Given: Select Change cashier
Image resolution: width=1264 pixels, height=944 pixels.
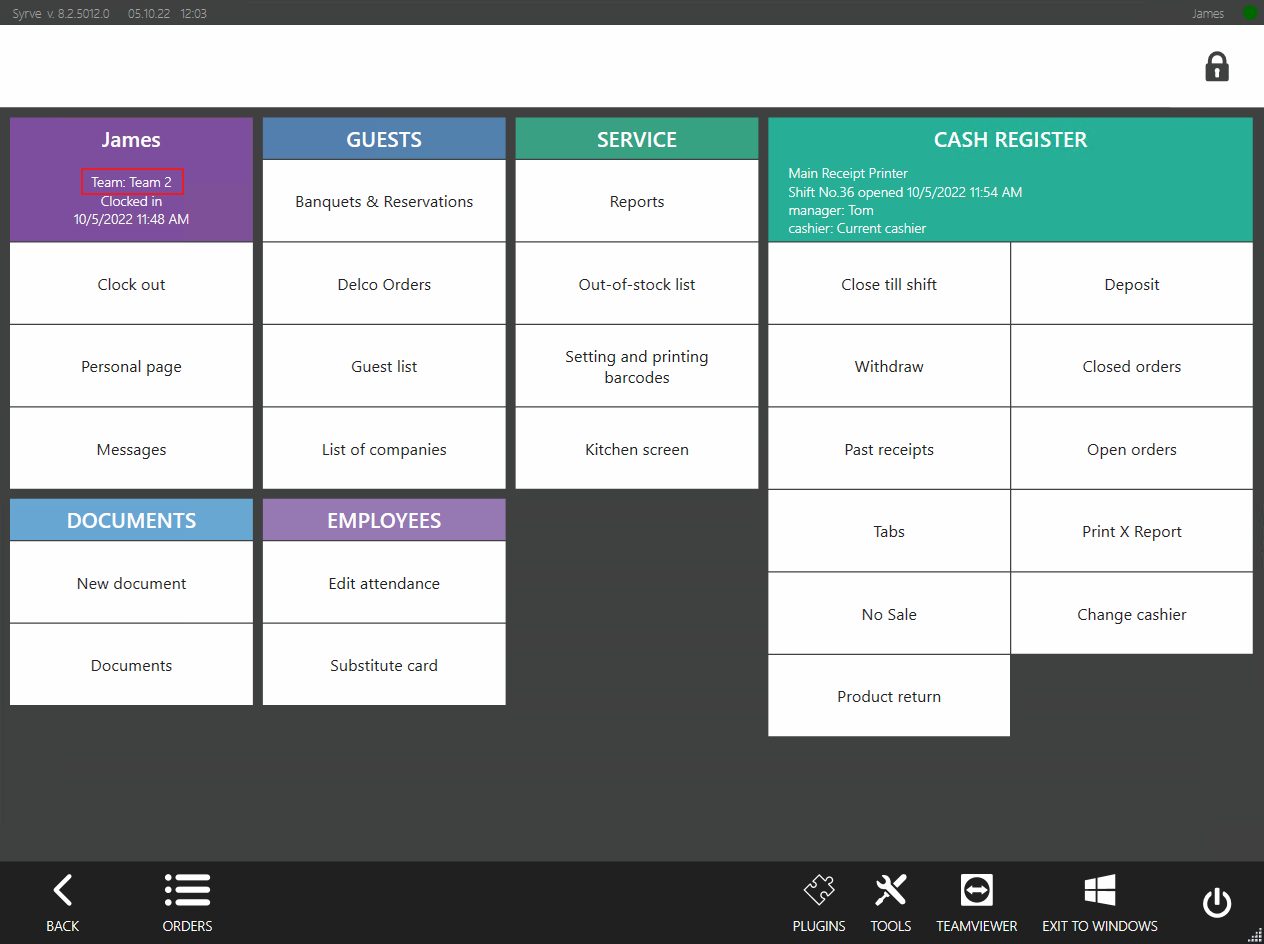Looking at the screenshot, I should coord(1131,614).
